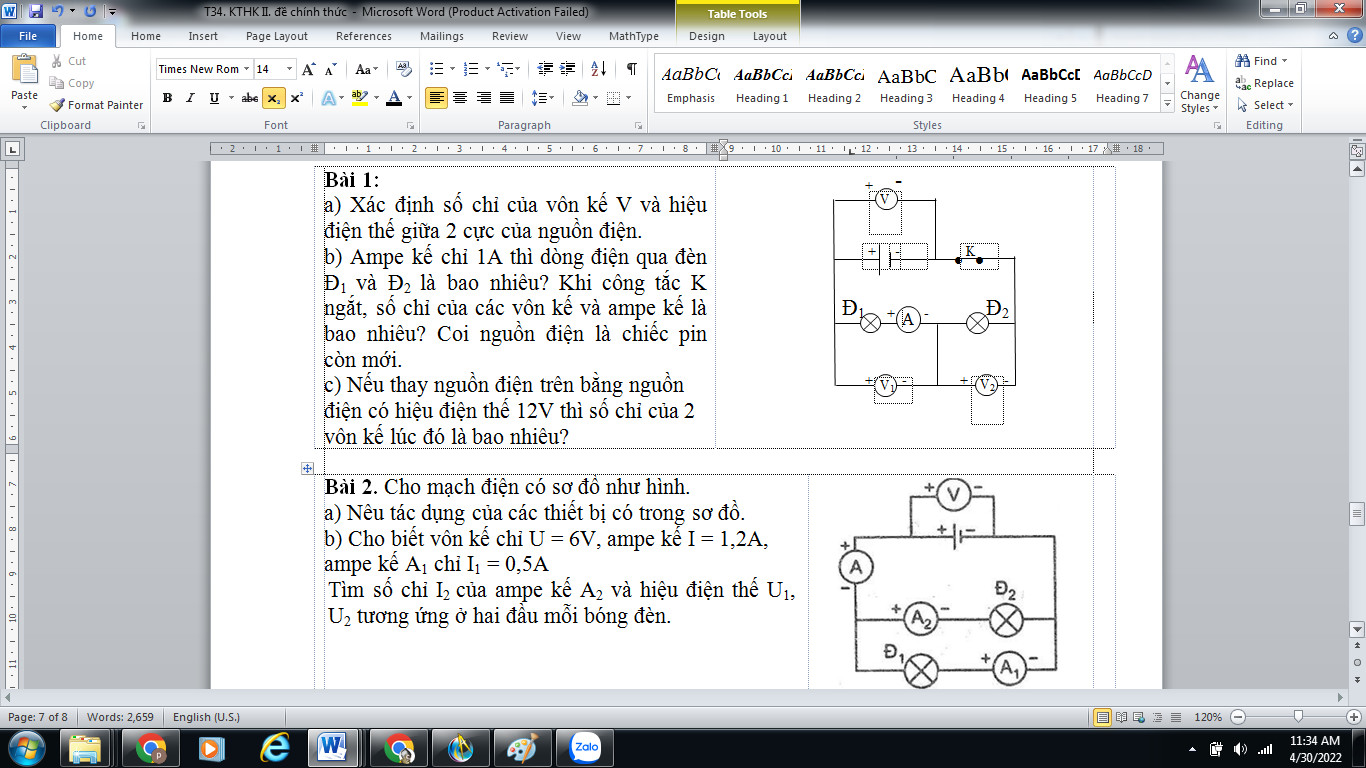Apply the Heading 1 style

click(x=762, y=84)
